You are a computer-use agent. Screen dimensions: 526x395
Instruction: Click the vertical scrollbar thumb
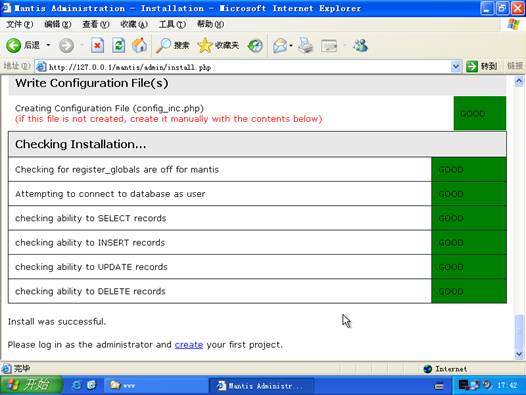point(519,332)
